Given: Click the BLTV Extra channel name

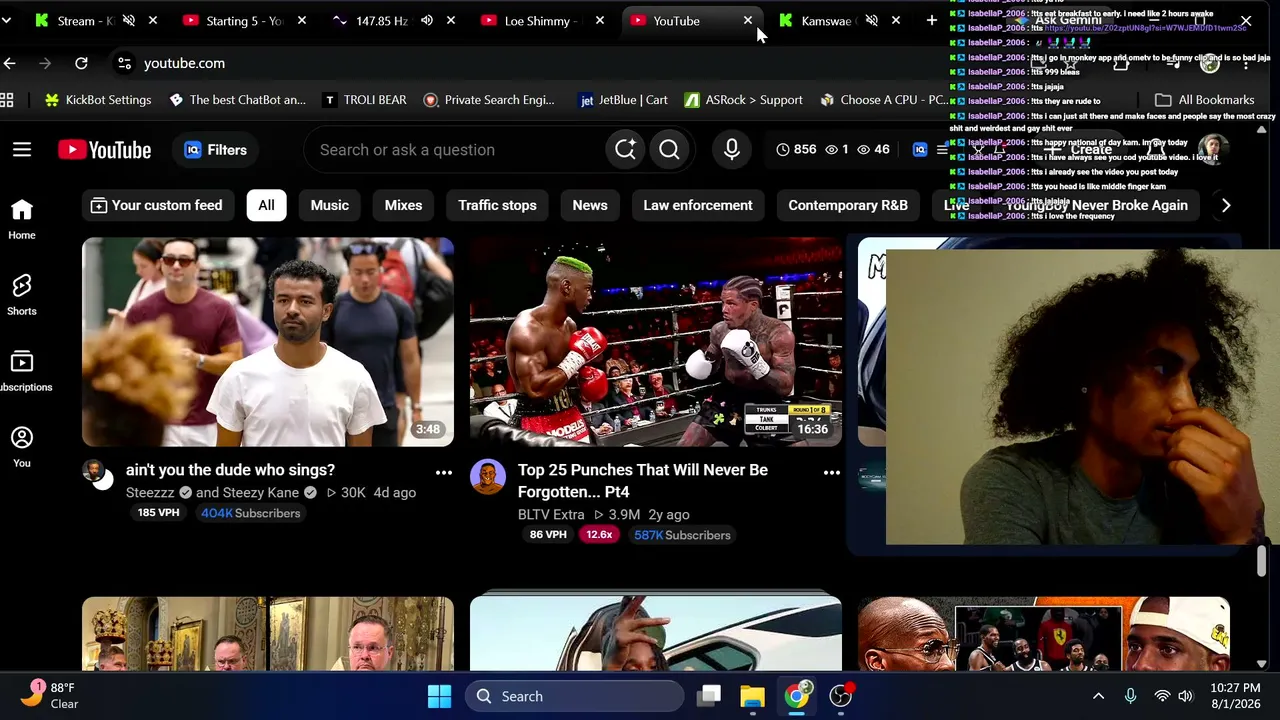Looking at the screenshot, I should (x=551, y=515).
